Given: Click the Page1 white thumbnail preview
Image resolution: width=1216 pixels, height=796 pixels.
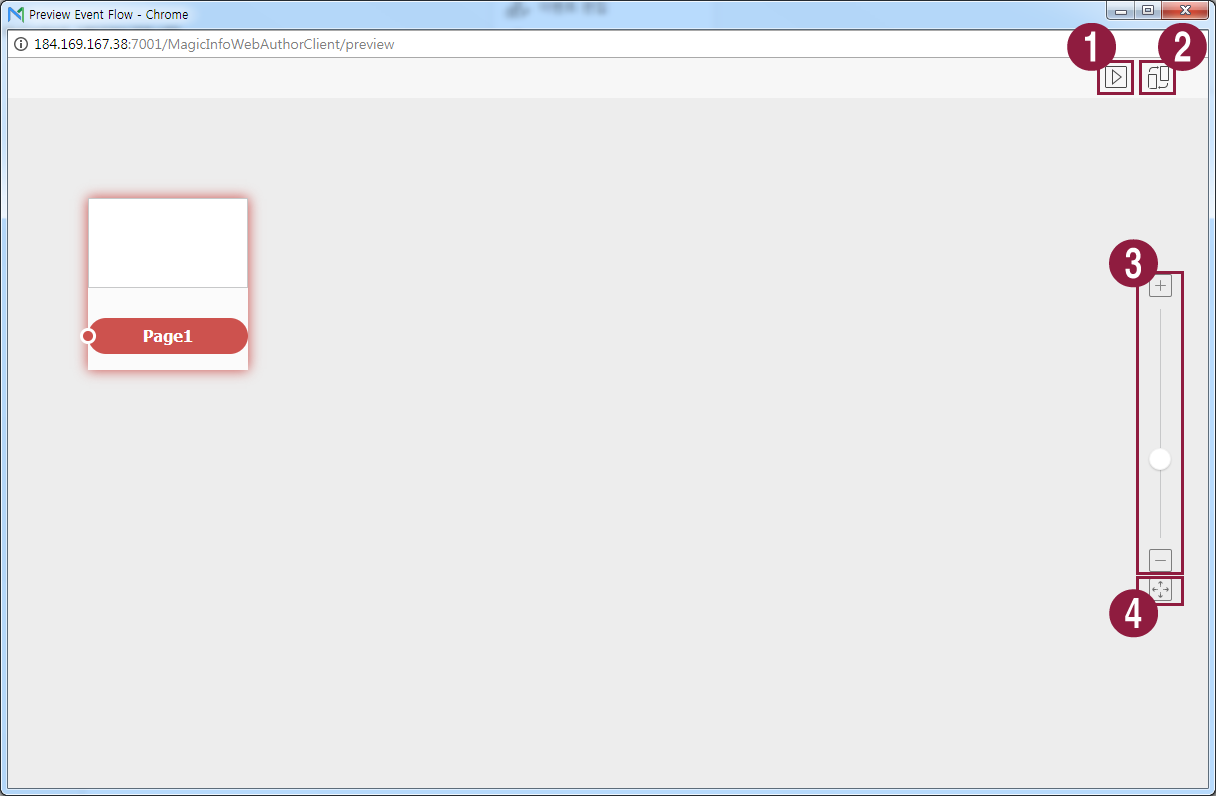Looking at the screenshot, I should pyautogui.click(x=168, y=243).
